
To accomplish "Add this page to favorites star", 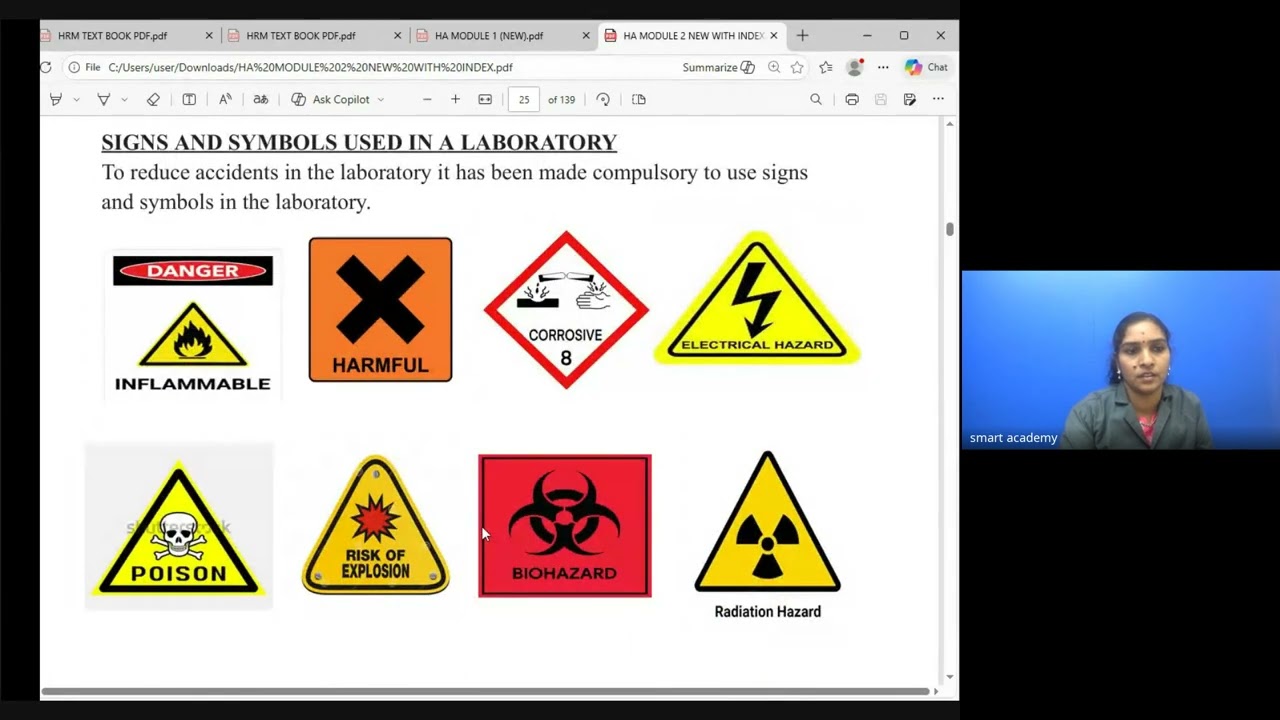I will click(797, 67).
